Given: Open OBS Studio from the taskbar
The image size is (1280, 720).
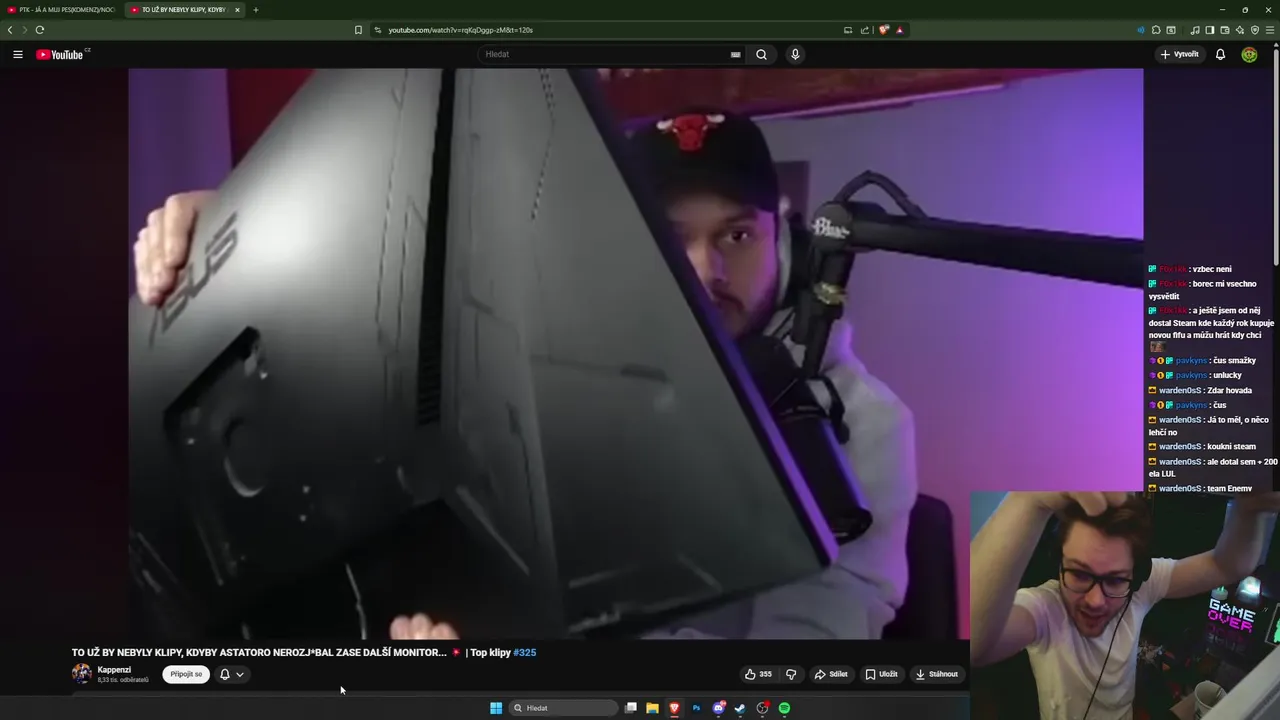Looking at the screenshot, I should coord(762,708).
